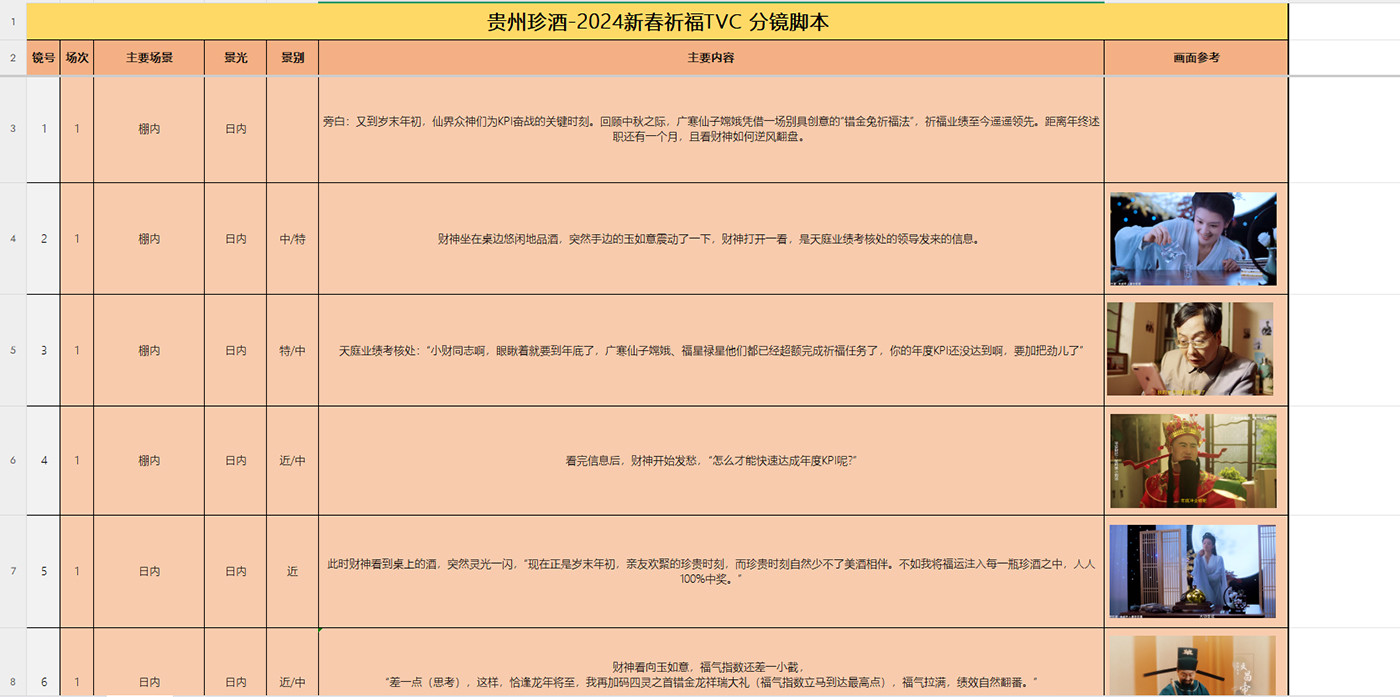This screenshot has width=1400, height=697.
Task: Select spreadsheet row number 7
Action: click(13, 572)
